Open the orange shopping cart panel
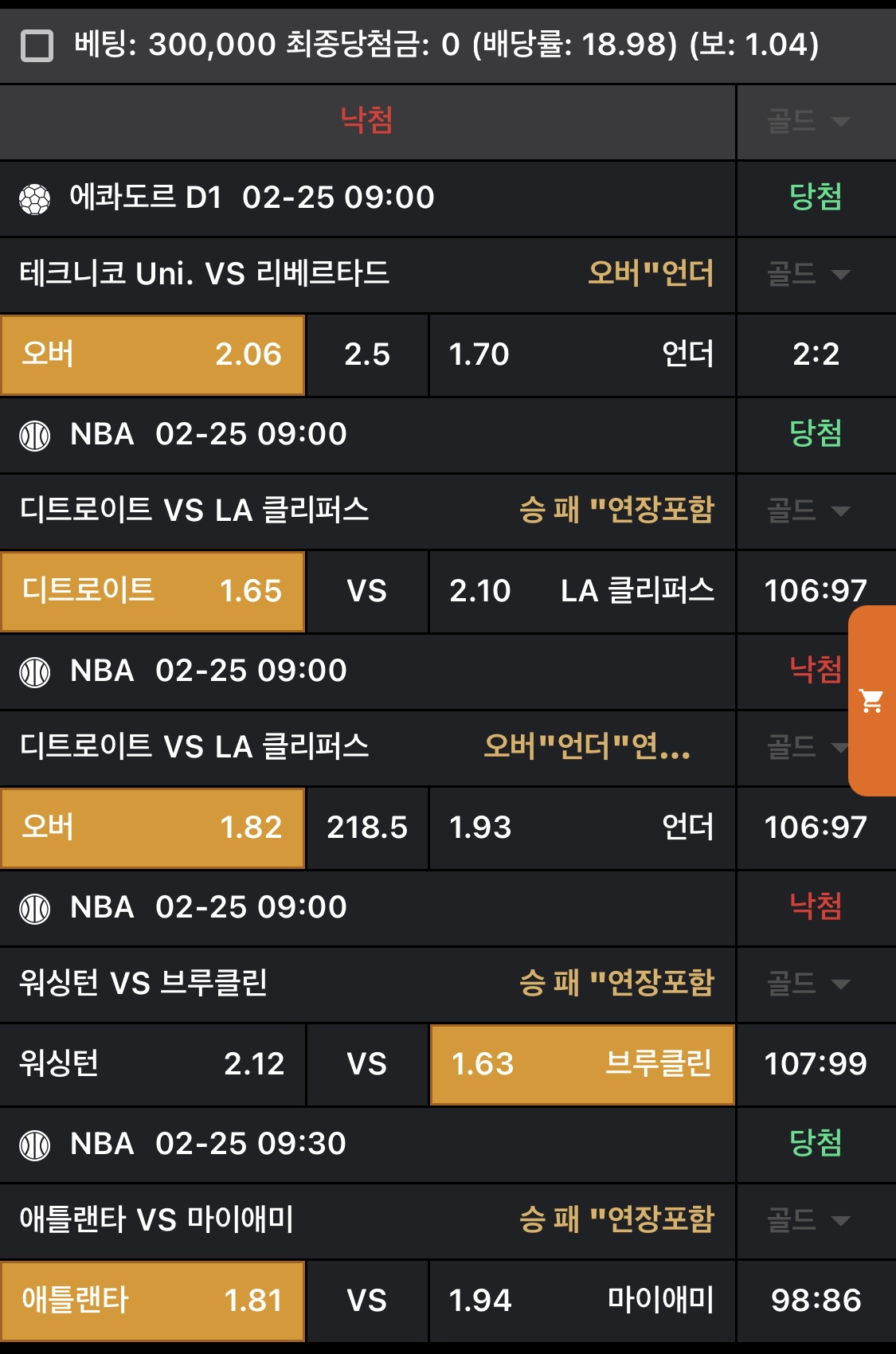The image size is (896, 1354). click(872, 701)
